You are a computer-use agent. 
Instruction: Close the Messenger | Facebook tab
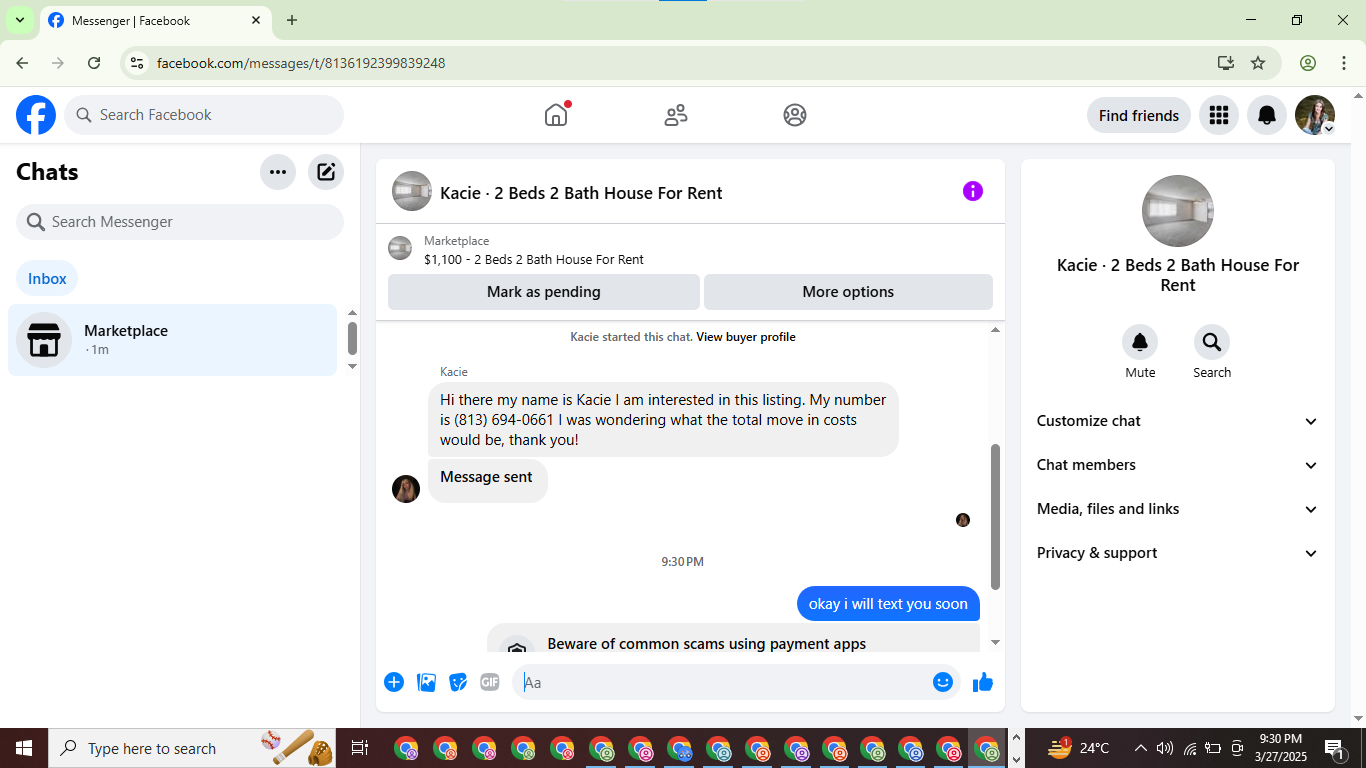(256, 20)
